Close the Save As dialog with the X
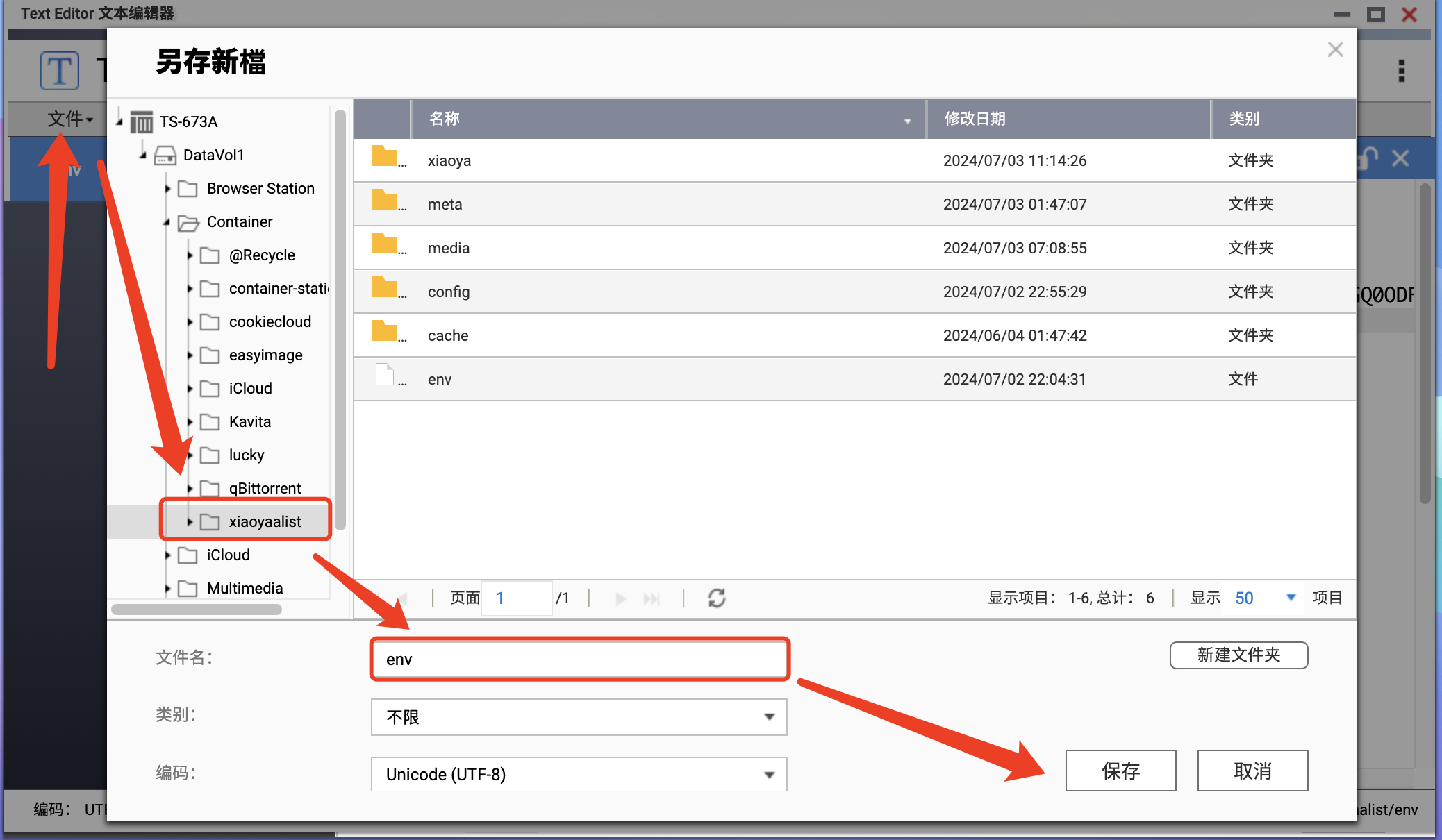Screen dimensions: 1442x840 point(1335,50)
